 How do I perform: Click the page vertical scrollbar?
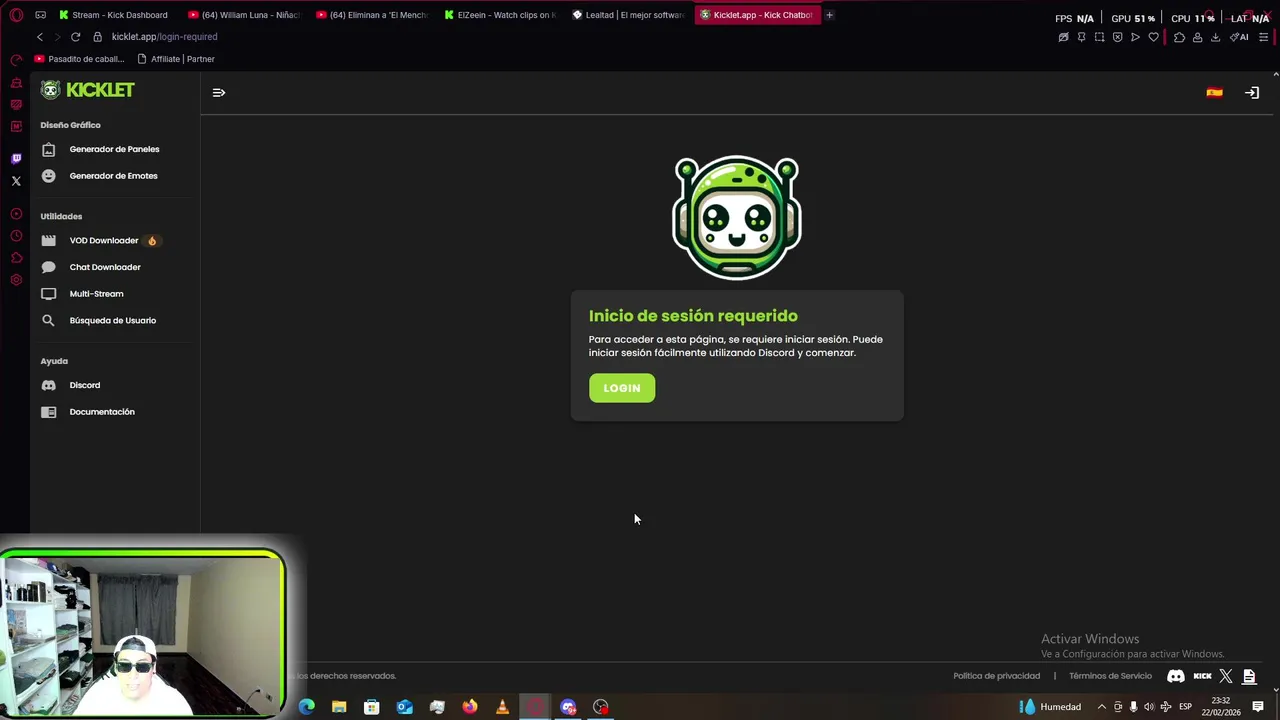pyautogui.click(x=1275, y=380)
